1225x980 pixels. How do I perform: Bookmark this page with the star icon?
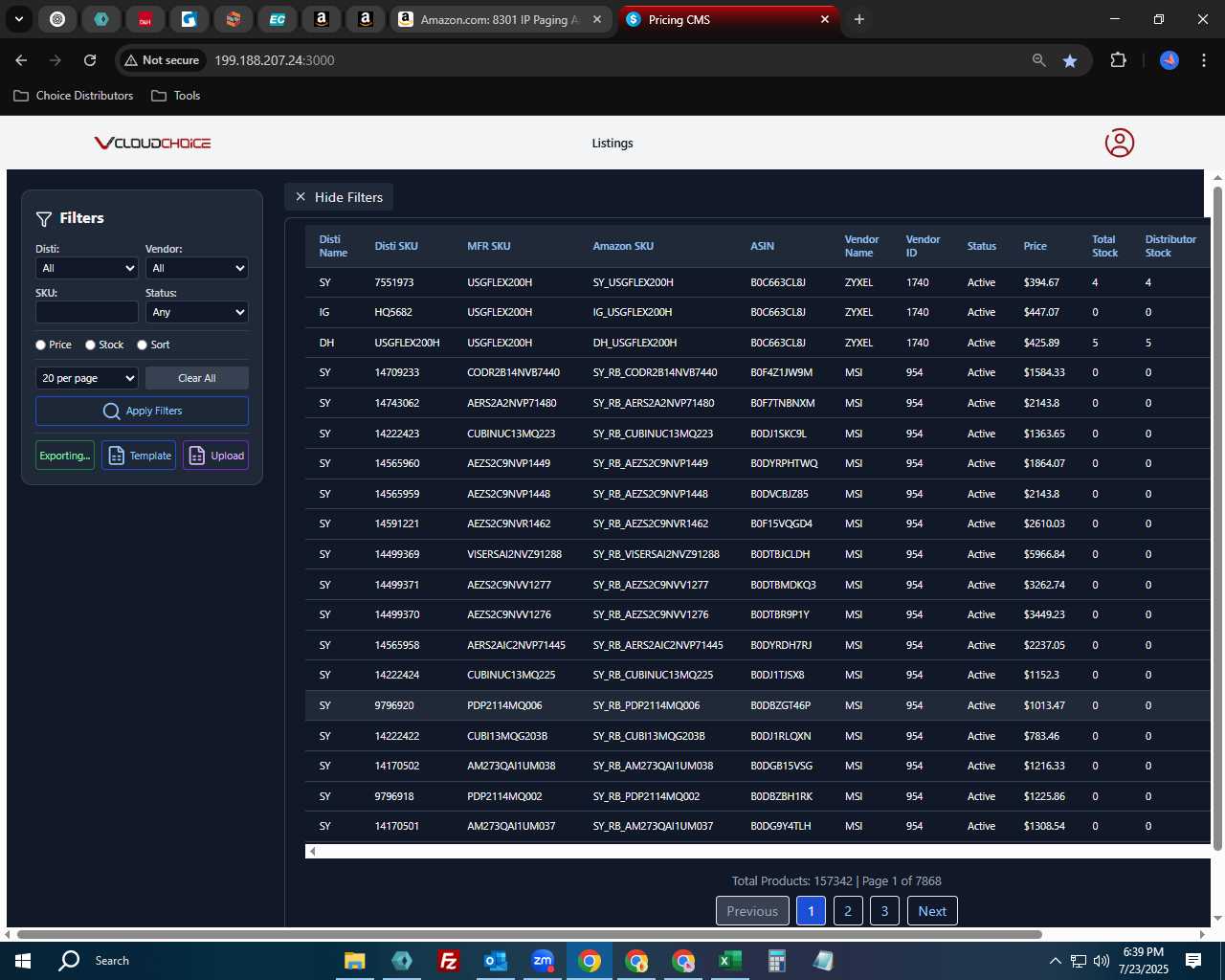1070,60
